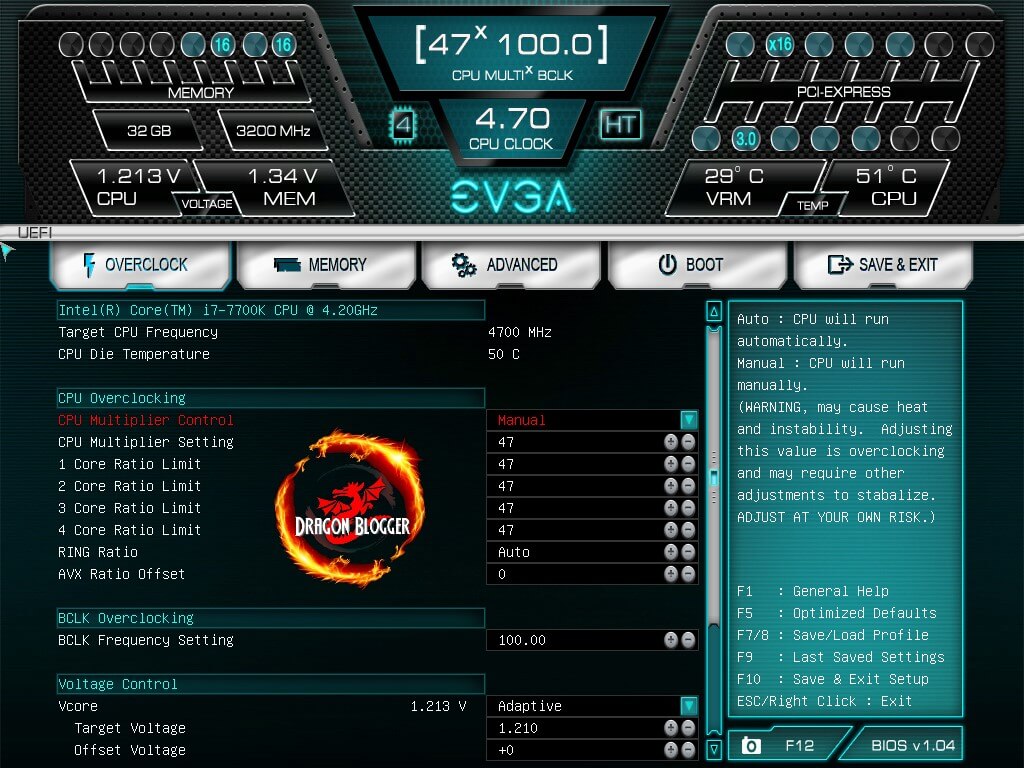Increase BCLK Frequency Setting with plus button
Screen dimensions: 1024x768
pos(671,640)
